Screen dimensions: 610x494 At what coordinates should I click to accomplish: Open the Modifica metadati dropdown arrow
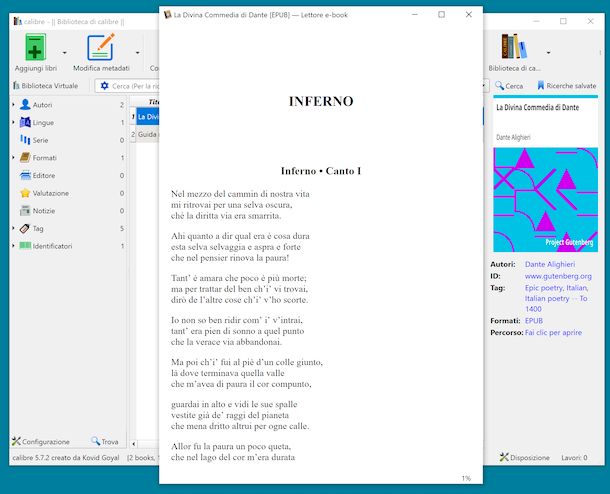[137, 53]
